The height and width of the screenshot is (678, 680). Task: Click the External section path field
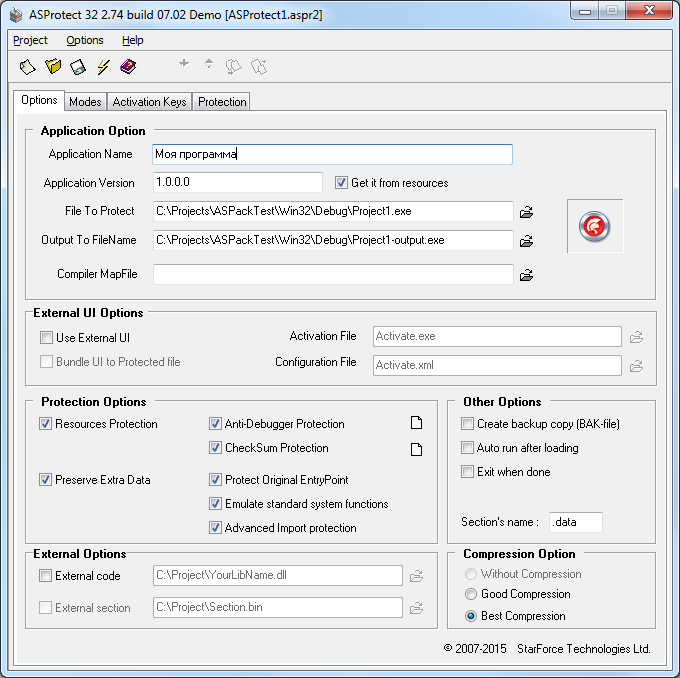click(278, 607)
